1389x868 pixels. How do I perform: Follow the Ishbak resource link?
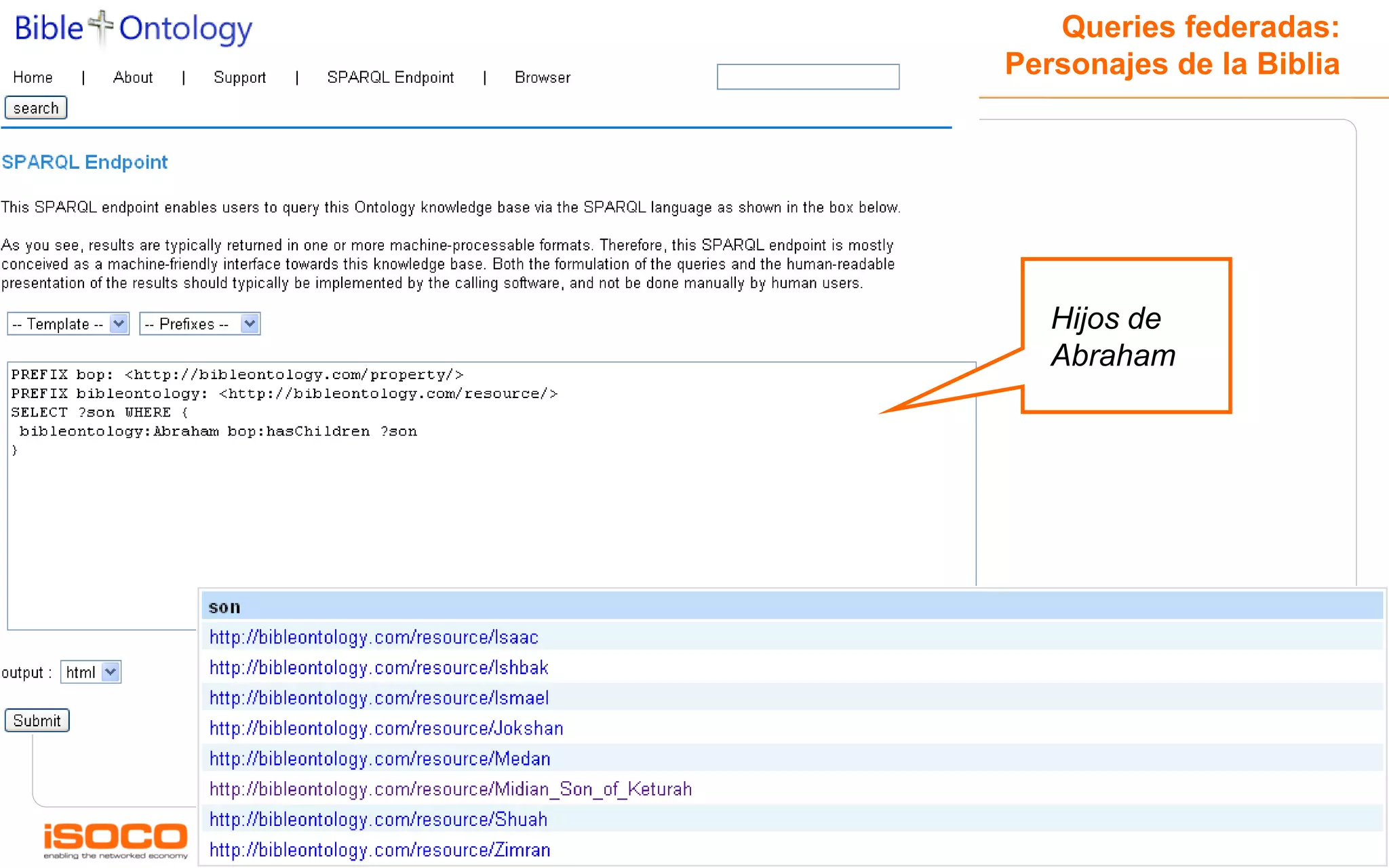click(x=378, y=668)
